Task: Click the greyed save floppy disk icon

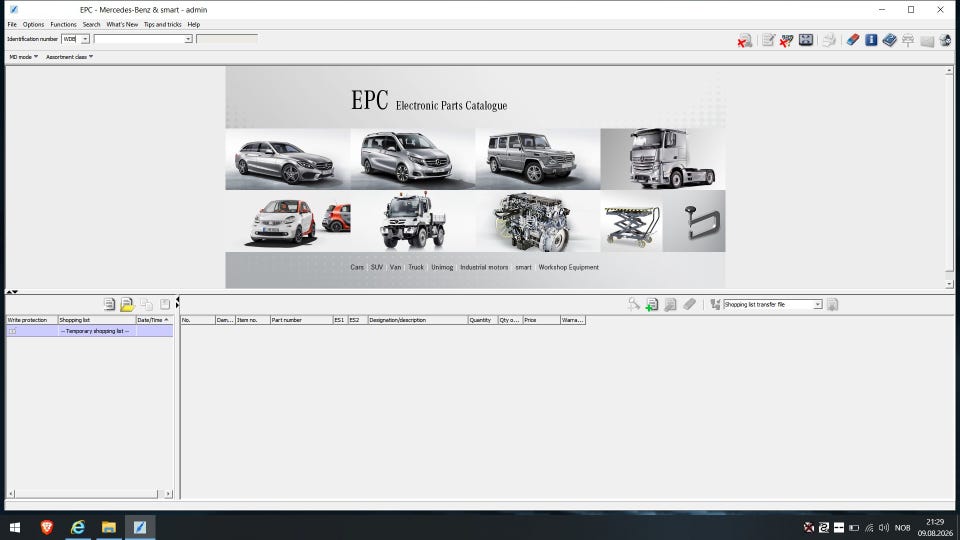Action: (x=165, y=304)
